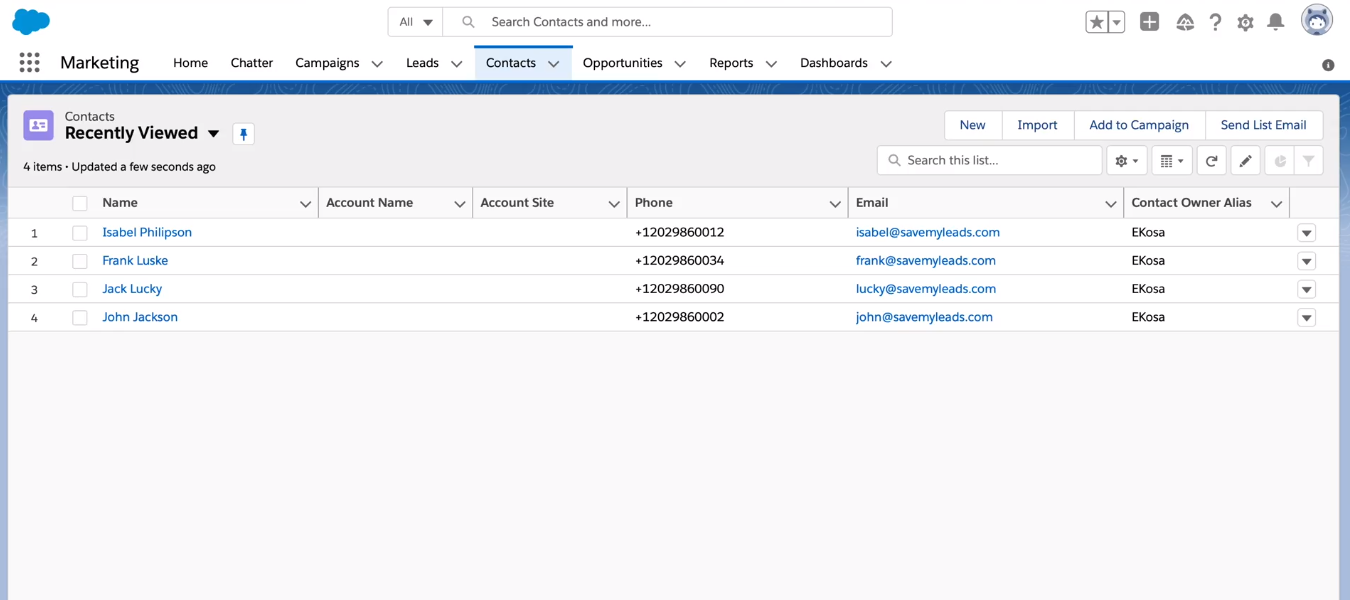Click the info icon at right of nav bar

point(1328,65)
